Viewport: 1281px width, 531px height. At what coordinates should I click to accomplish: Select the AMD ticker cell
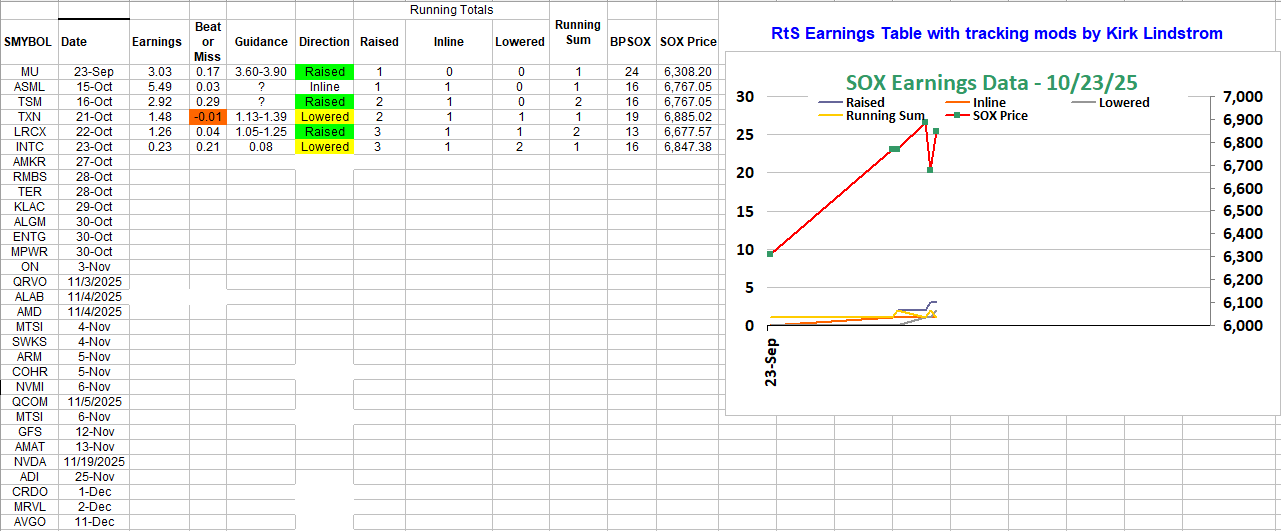point(29,312)
